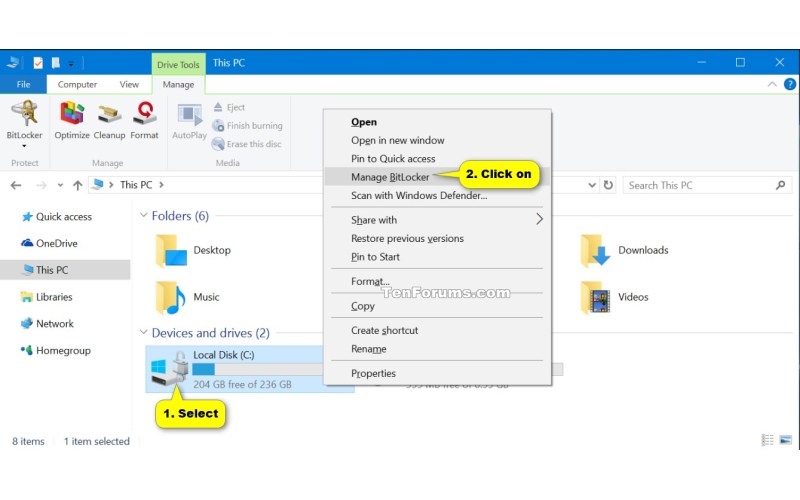800x500 pixels.
Task: Select Network in navigation pane
Action: [47, 323]
